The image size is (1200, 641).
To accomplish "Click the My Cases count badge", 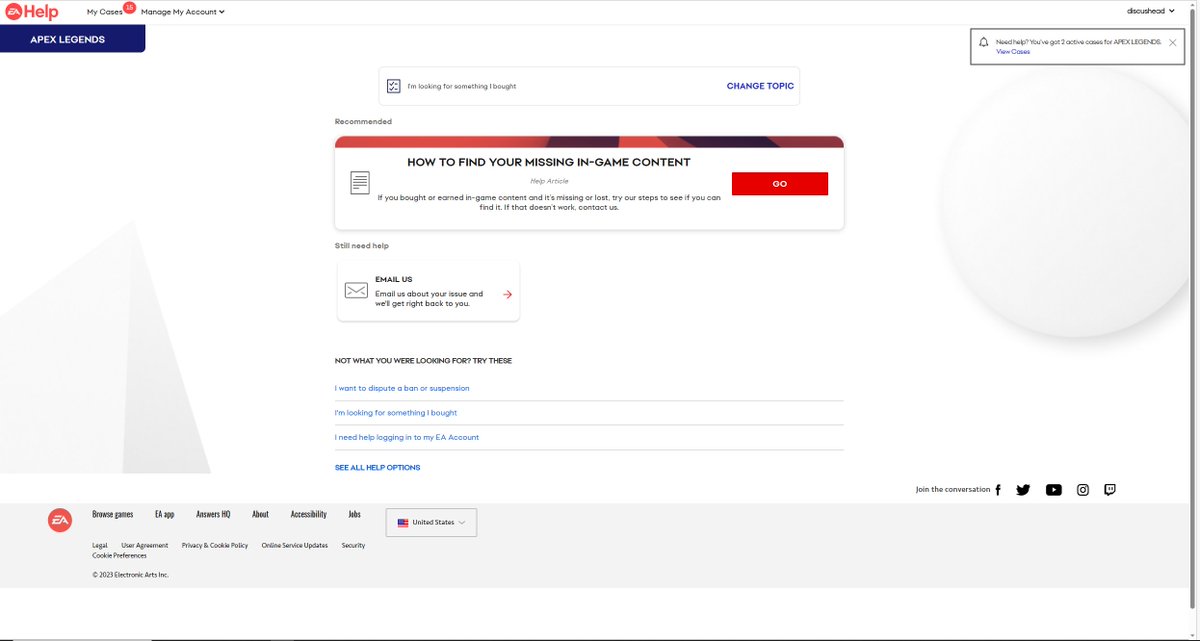I will pos(129,7).
